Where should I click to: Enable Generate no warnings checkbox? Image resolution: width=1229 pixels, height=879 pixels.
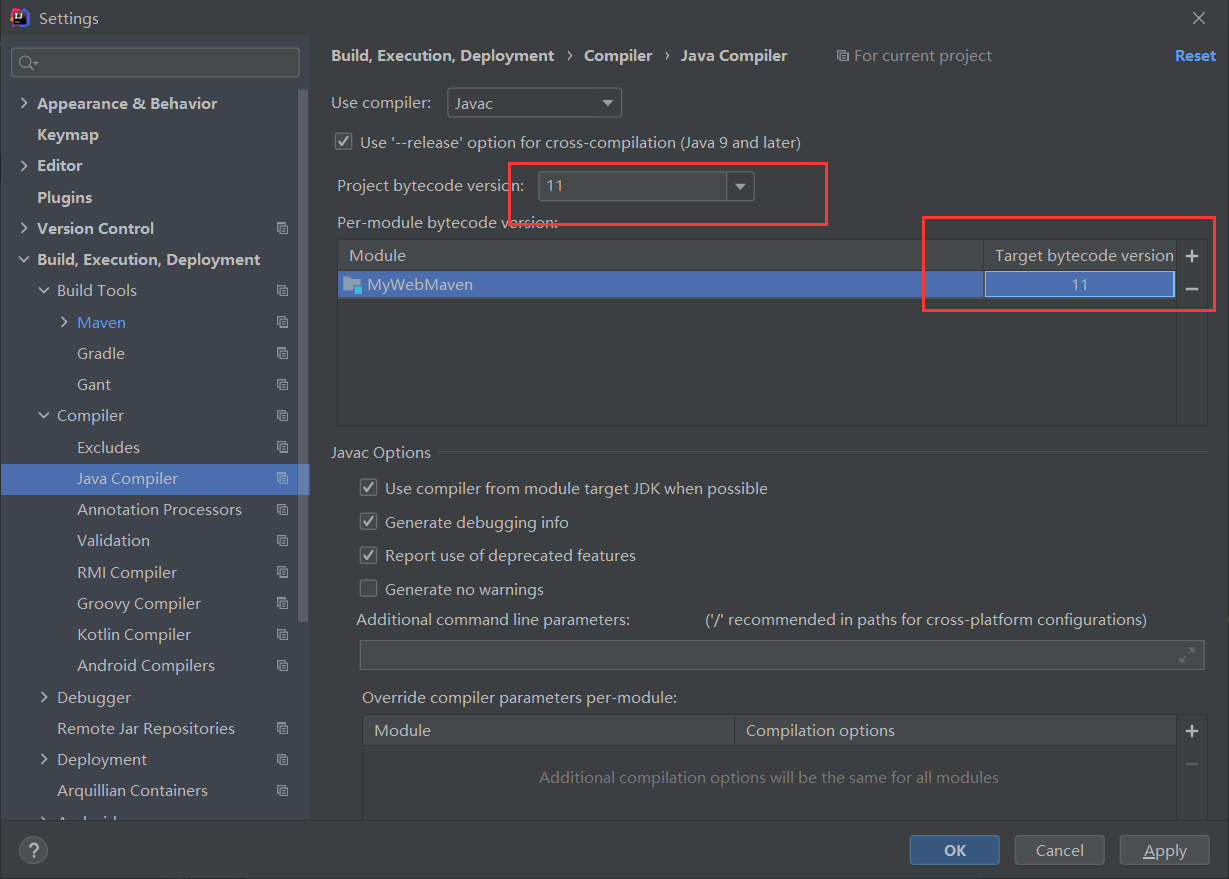(x=368, y=589)
